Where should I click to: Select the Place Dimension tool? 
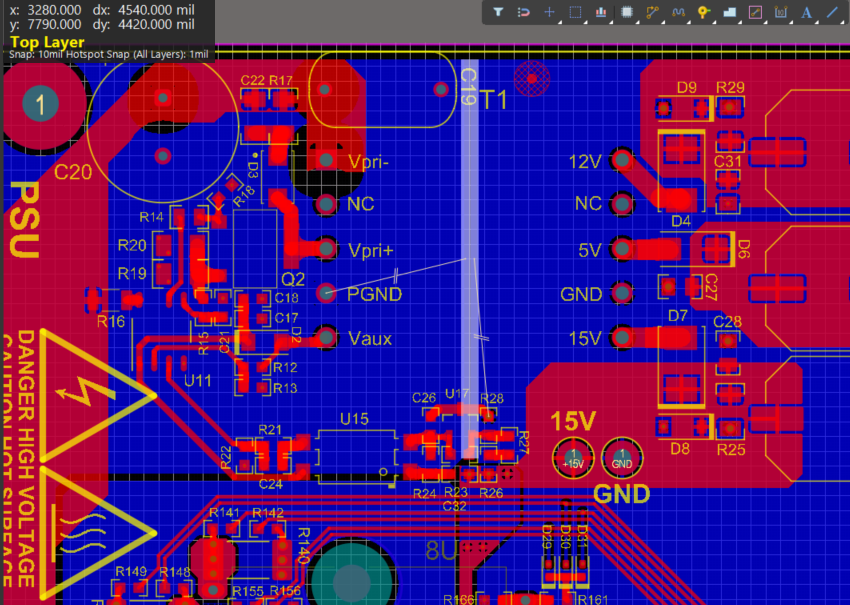coord(781,12)
